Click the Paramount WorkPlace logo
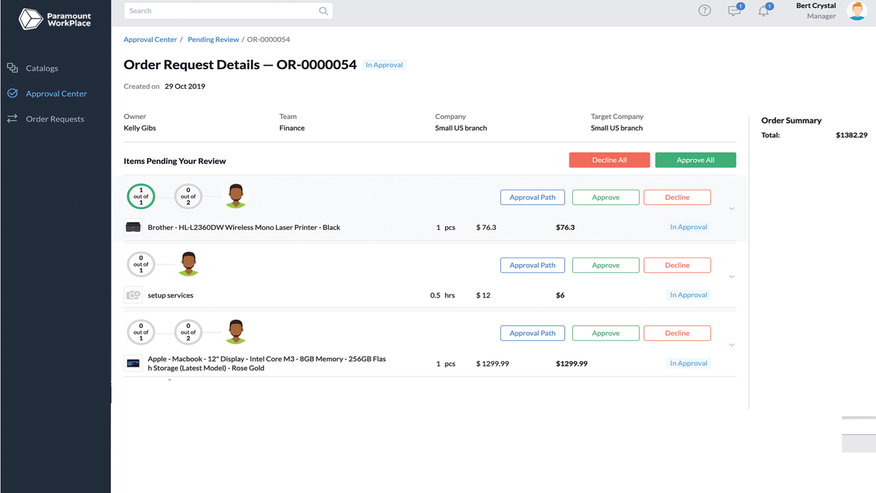Image resolution: width=876 pixels, height=493 pixels. pos(55,18)
